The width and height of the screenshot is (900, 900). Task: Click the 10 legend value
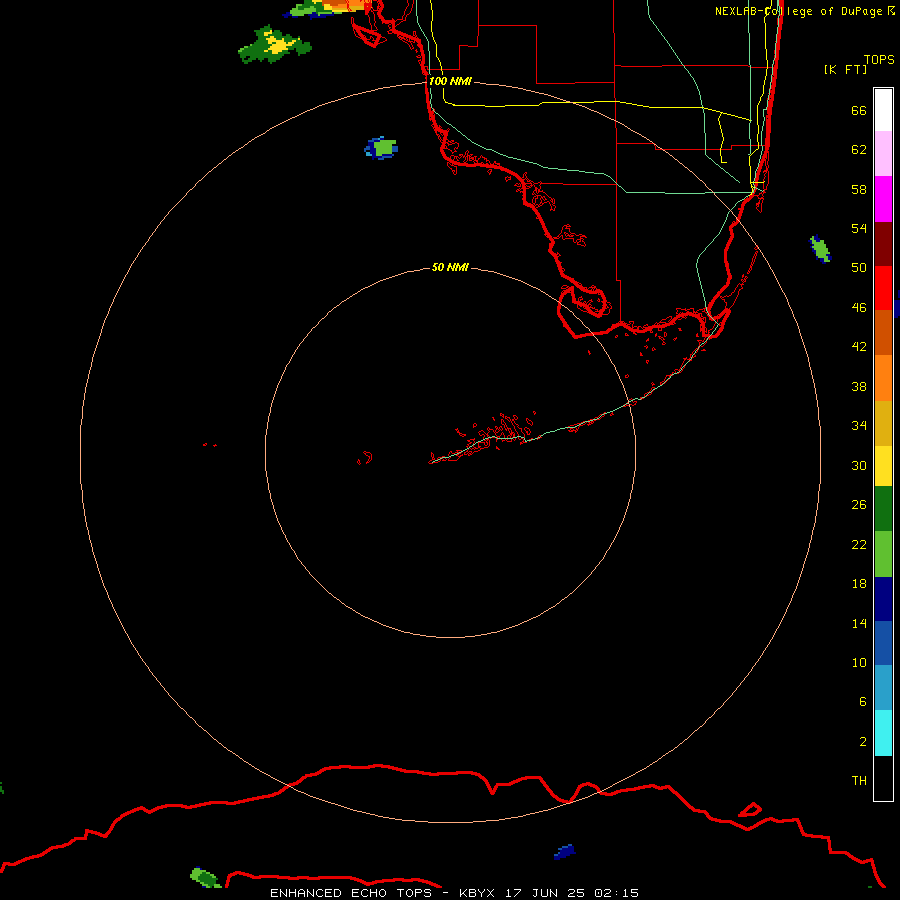(859, 662)
